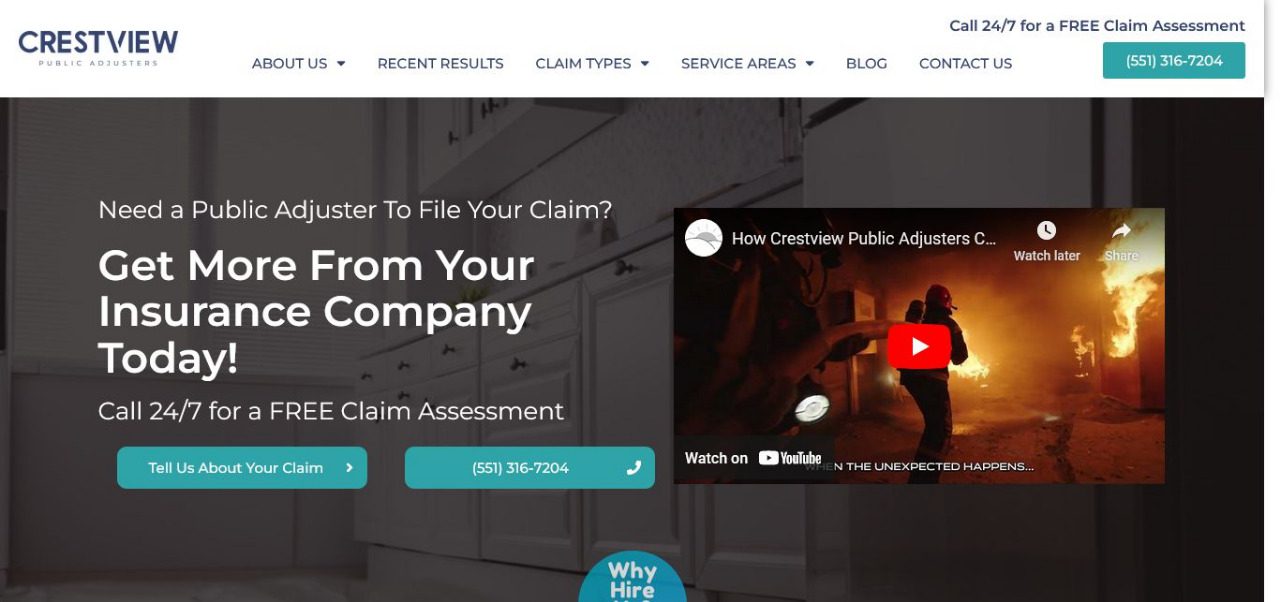Click the Watch later clock icon
This screenshot has height=602, width=1280.
(x=1046, y=231)
